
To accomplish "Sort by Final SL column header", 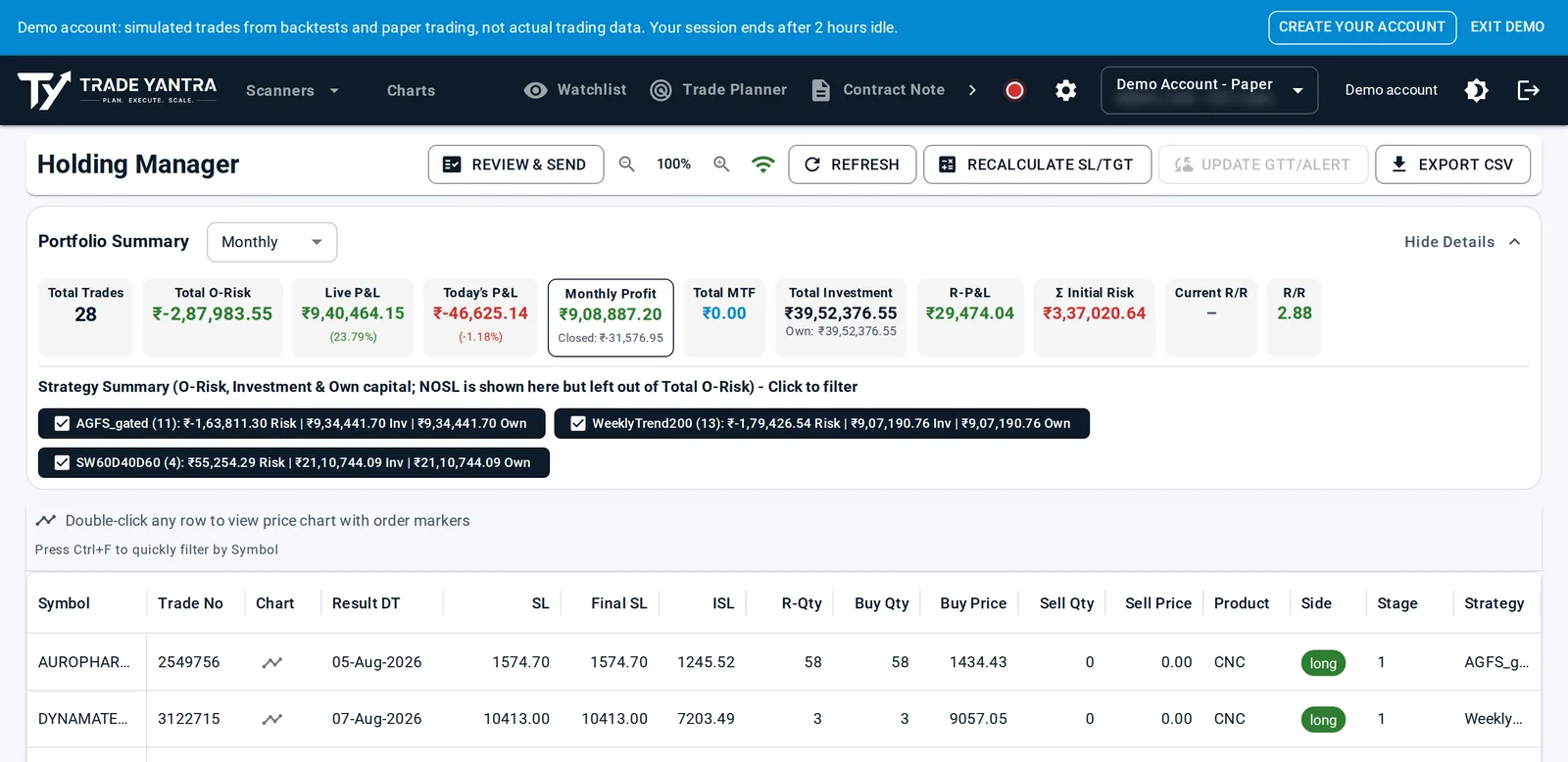I will click(x=619, y=603).
